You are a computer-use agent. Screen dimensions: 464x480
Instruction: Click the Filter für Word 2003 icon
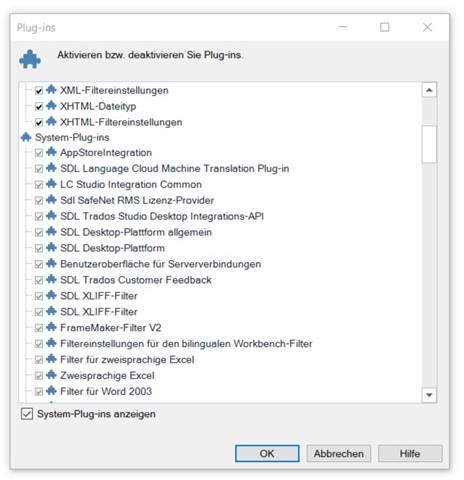pyautogui.click(x=51, y=391)
